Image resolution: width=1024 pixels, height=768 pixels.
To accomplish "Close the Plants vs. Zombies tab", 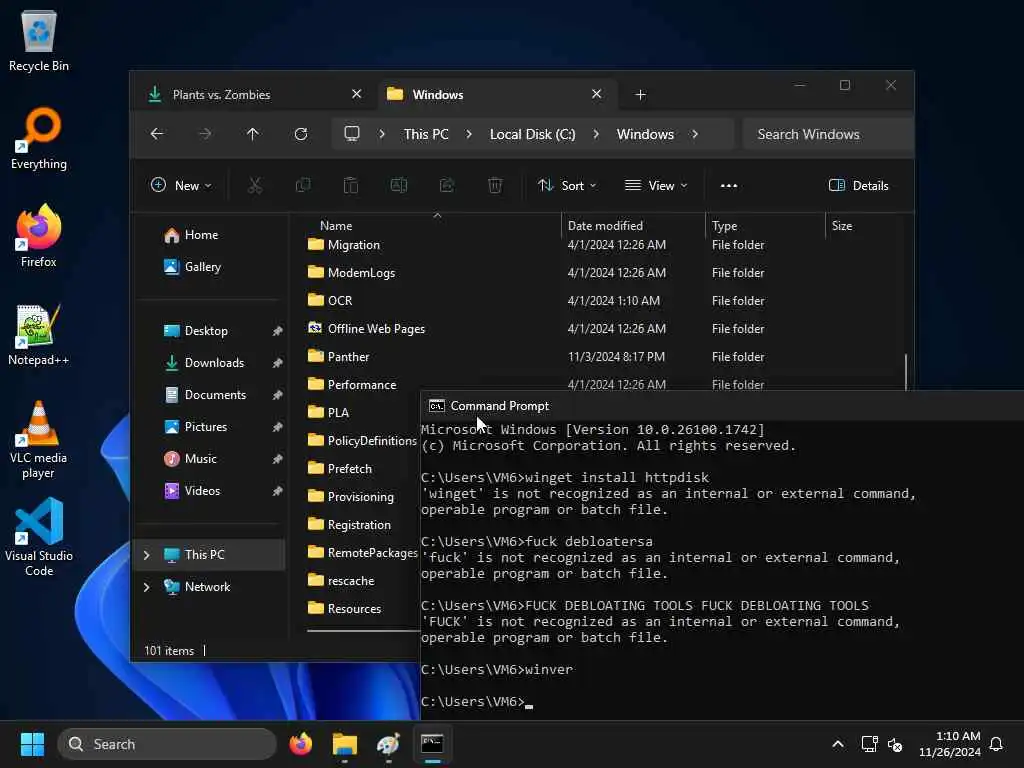I will (x=357, y=94).
